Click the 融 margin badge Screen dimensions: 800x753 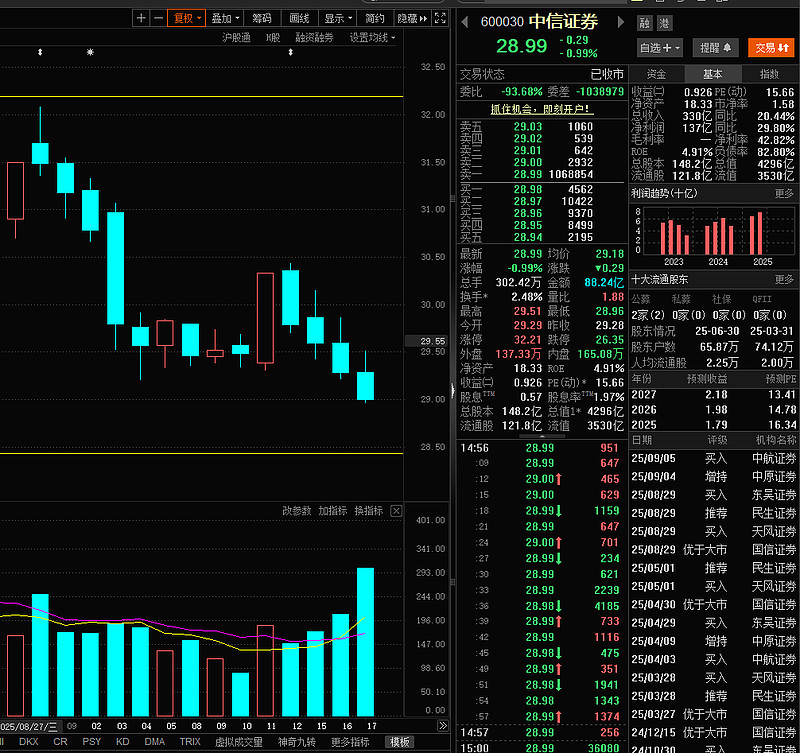point(644,23)
